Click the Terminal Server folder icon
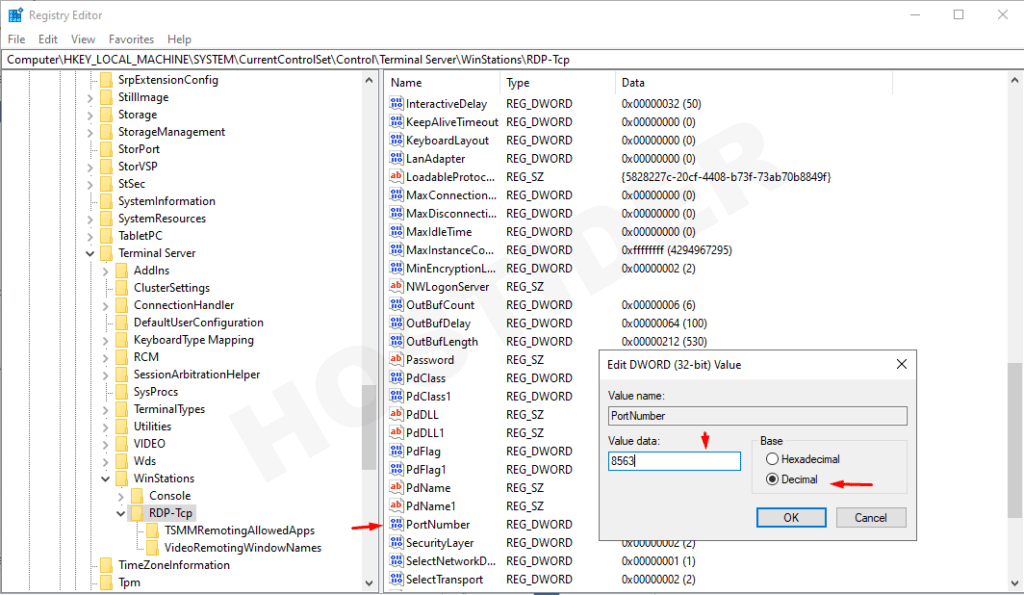 pos(106,253)
